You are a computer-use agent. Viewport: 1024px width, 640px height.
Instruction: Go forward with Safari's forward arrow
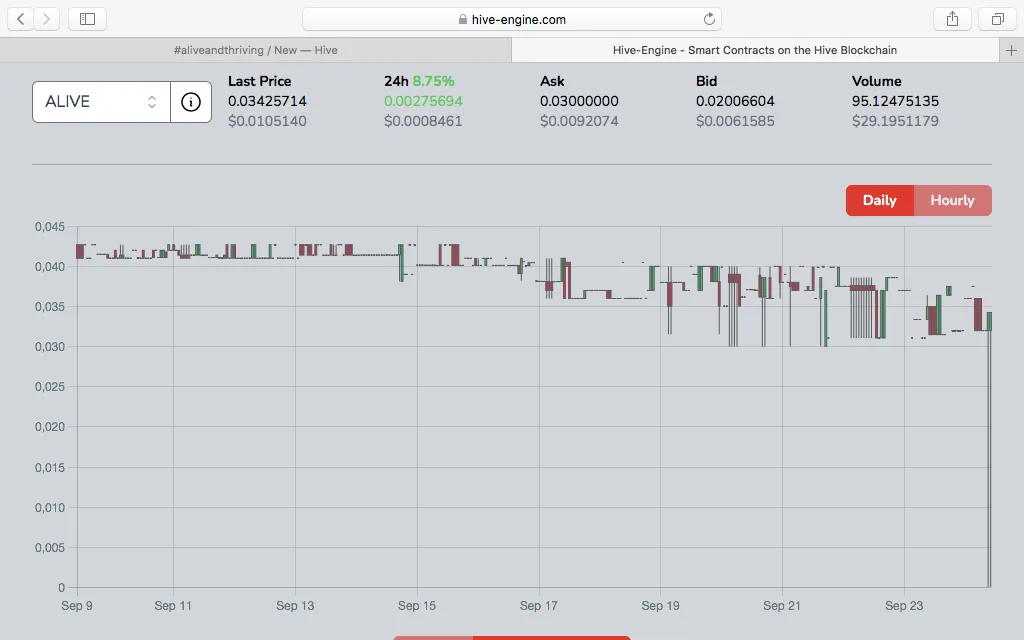(x=46, y=19)
